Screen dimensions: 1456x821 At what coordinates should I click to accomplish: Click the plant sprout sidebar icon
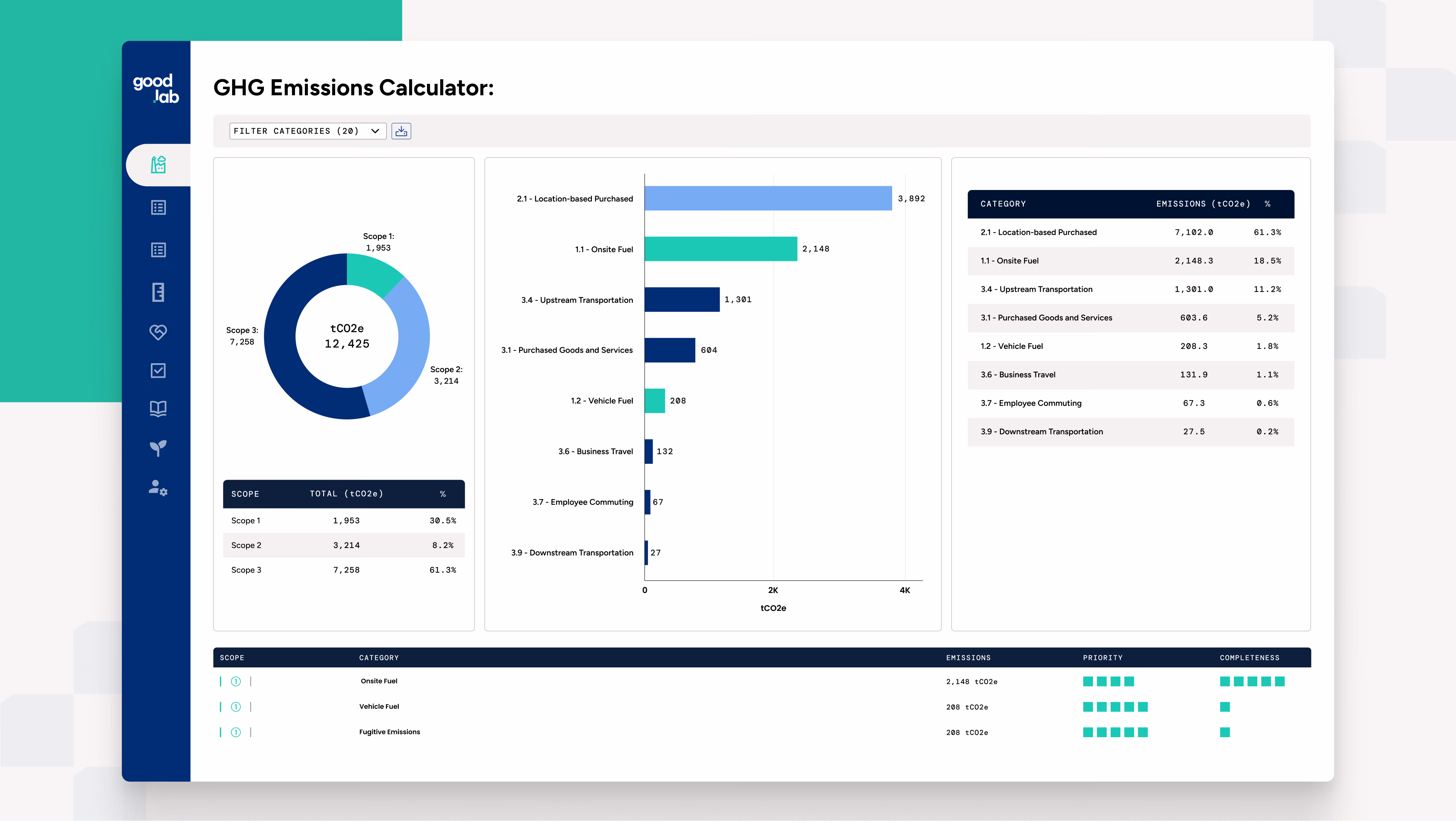(x=158, y=448)
